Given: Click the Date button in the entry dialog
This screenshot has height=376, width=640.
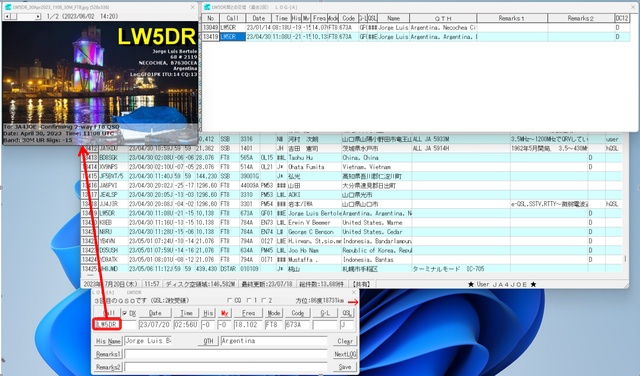Looking at the screenshot, I should coord(155,313).
